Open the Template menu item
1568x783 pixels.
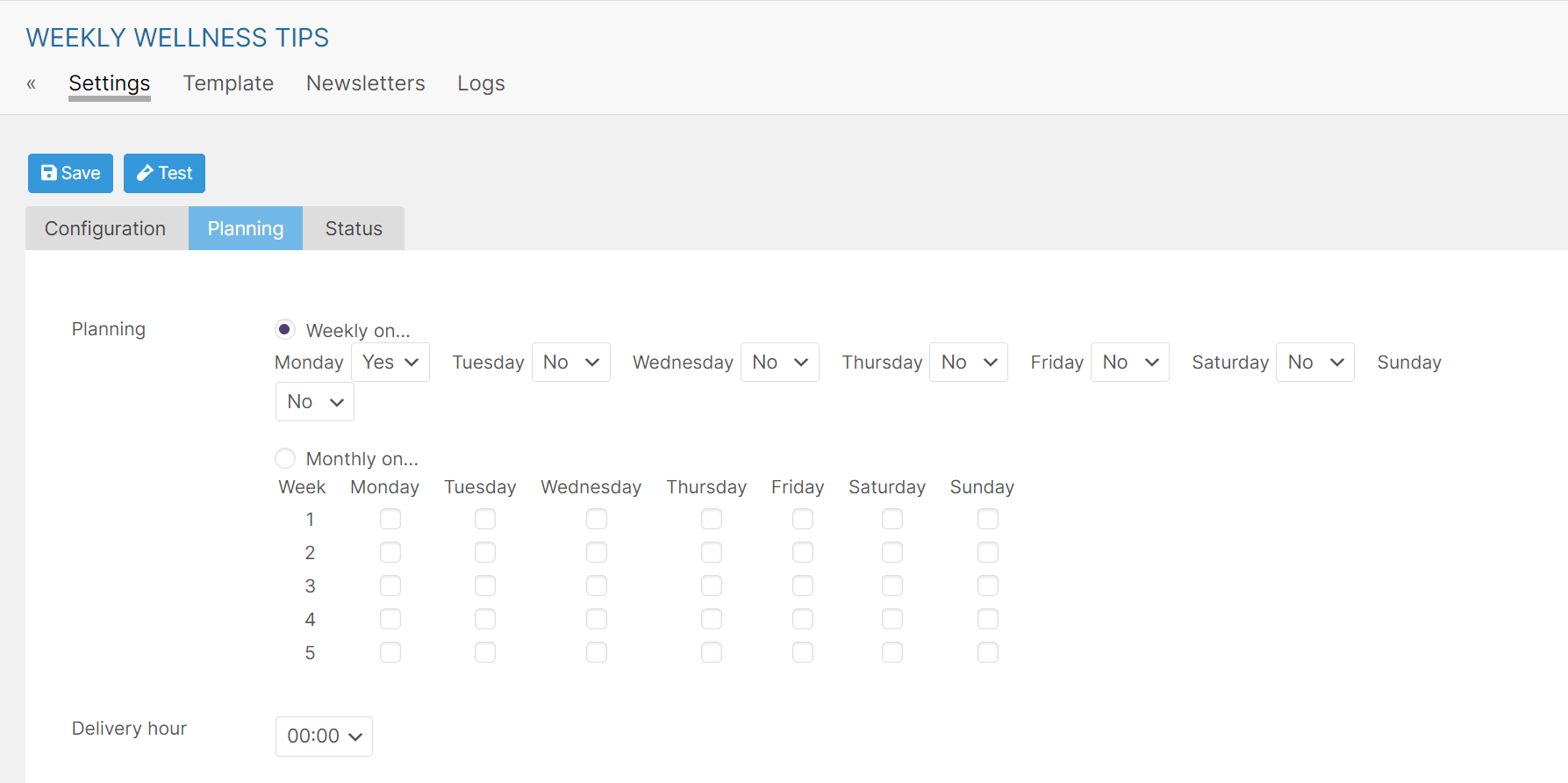click(x=228, y=83)
